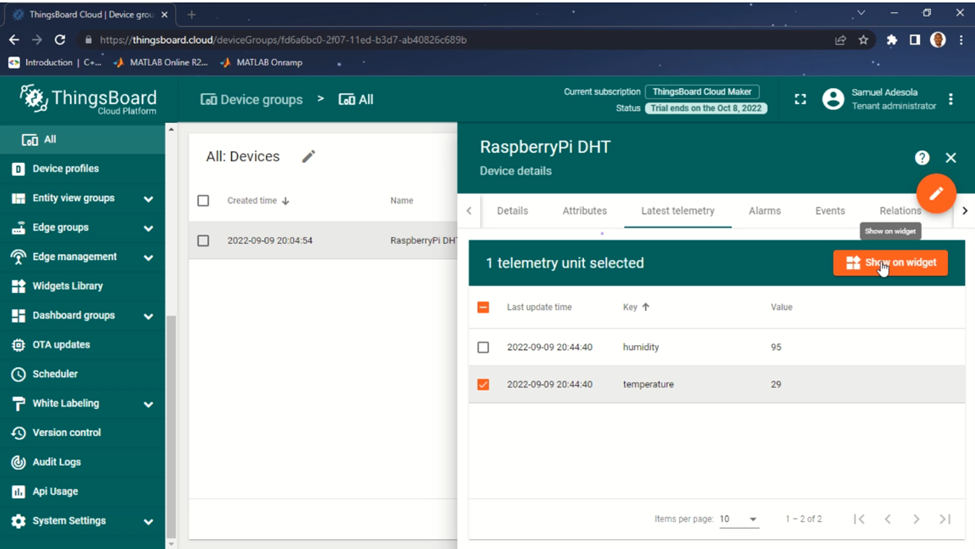The image size is (975, 549).
Task: Open user profile avatar icon
Action: (833, 99)
